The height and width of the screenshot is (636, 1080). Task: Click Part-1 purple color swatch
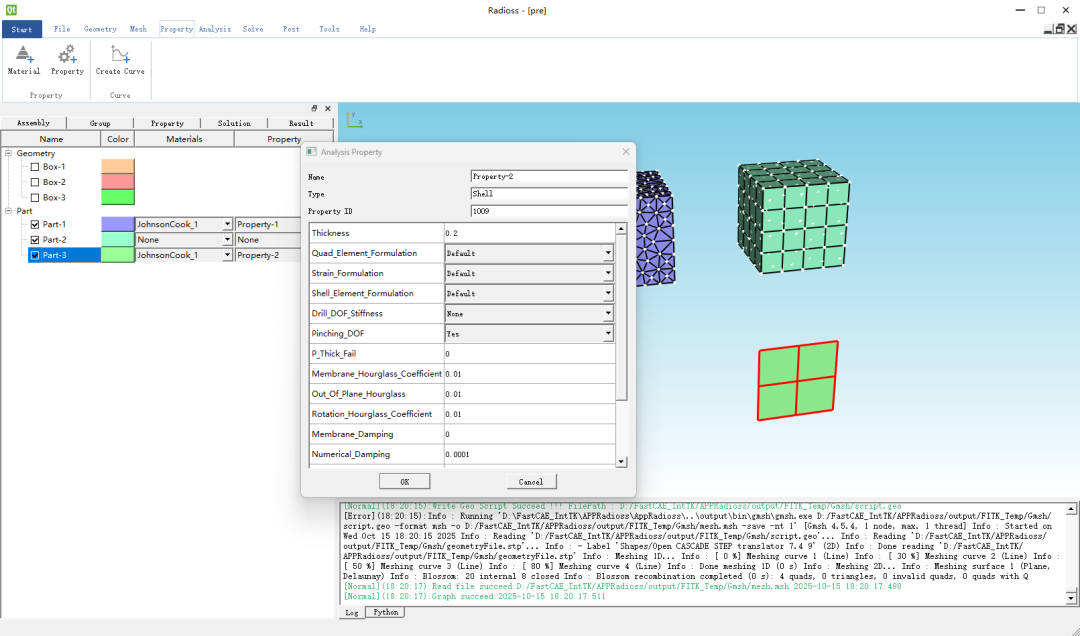[118, 224]
